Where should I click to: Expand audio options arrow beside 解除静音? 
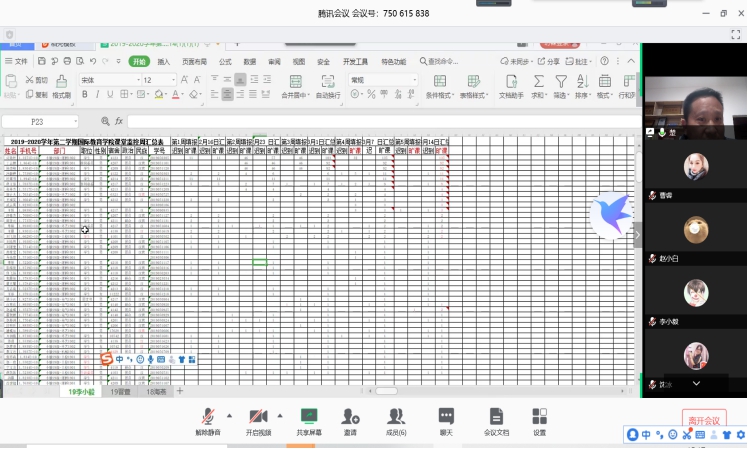[229, 415]
